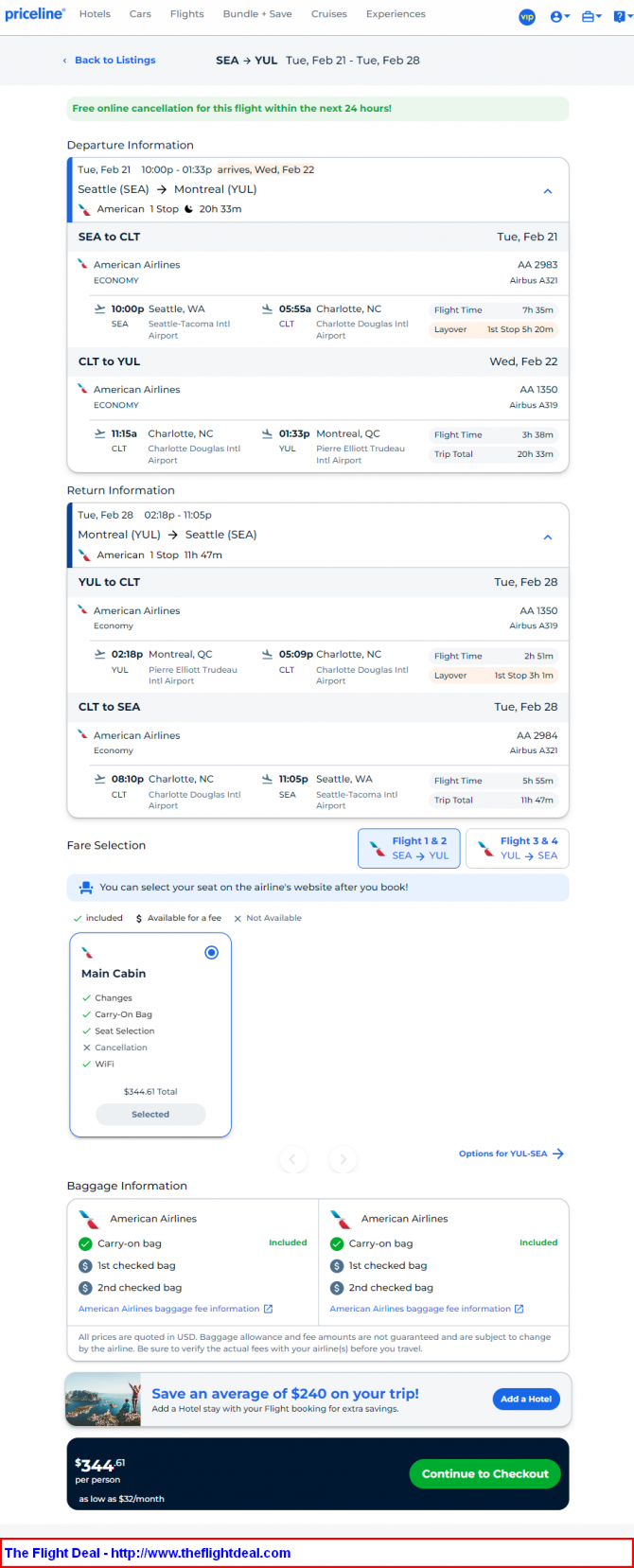634x1568 pixels.
Task: Click landing plane icon at 05:55a Charlotte
Action: (x=268, y=308)
